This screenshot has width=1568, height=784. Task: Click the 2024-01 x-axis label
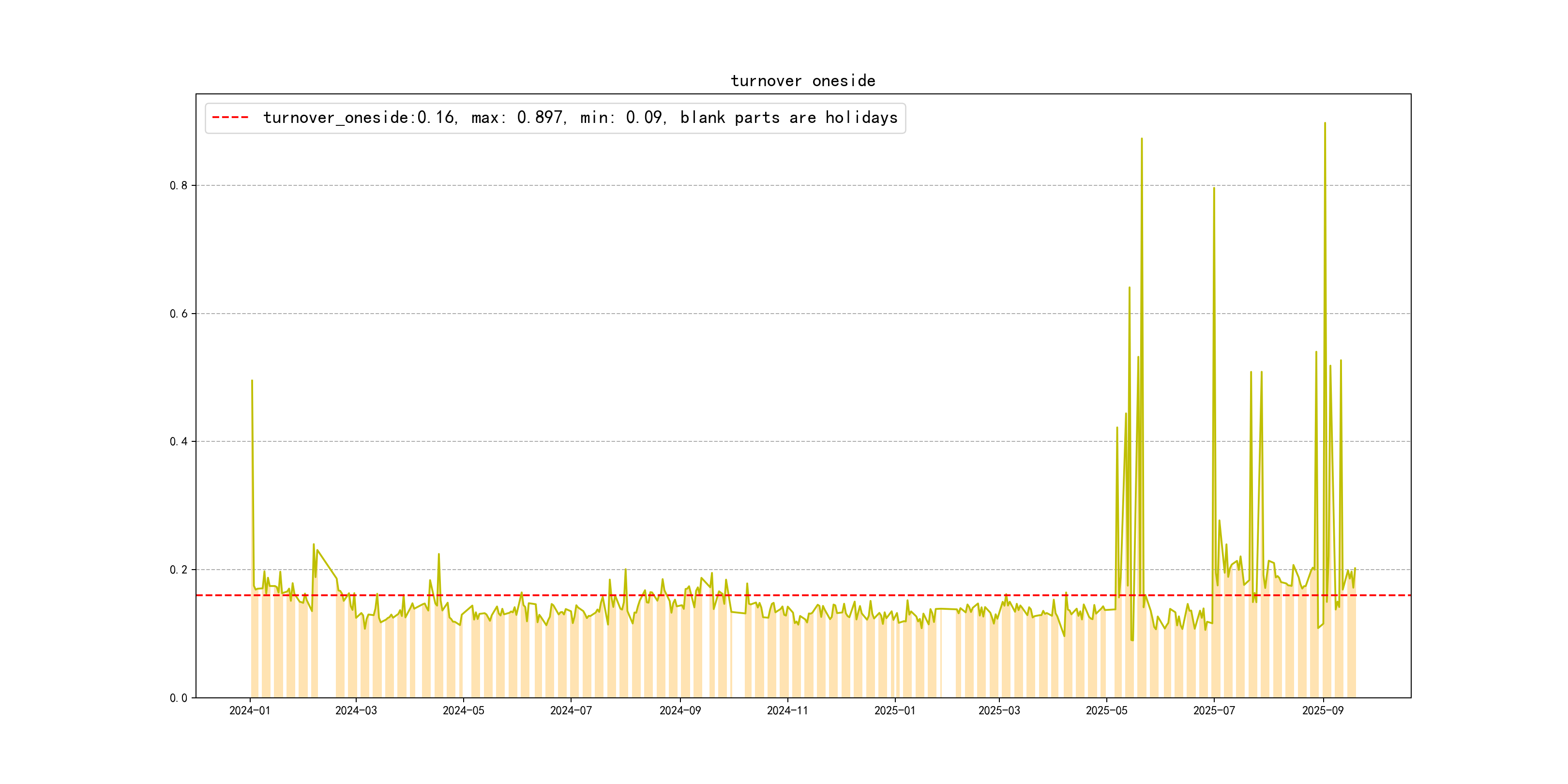(250, 711)
